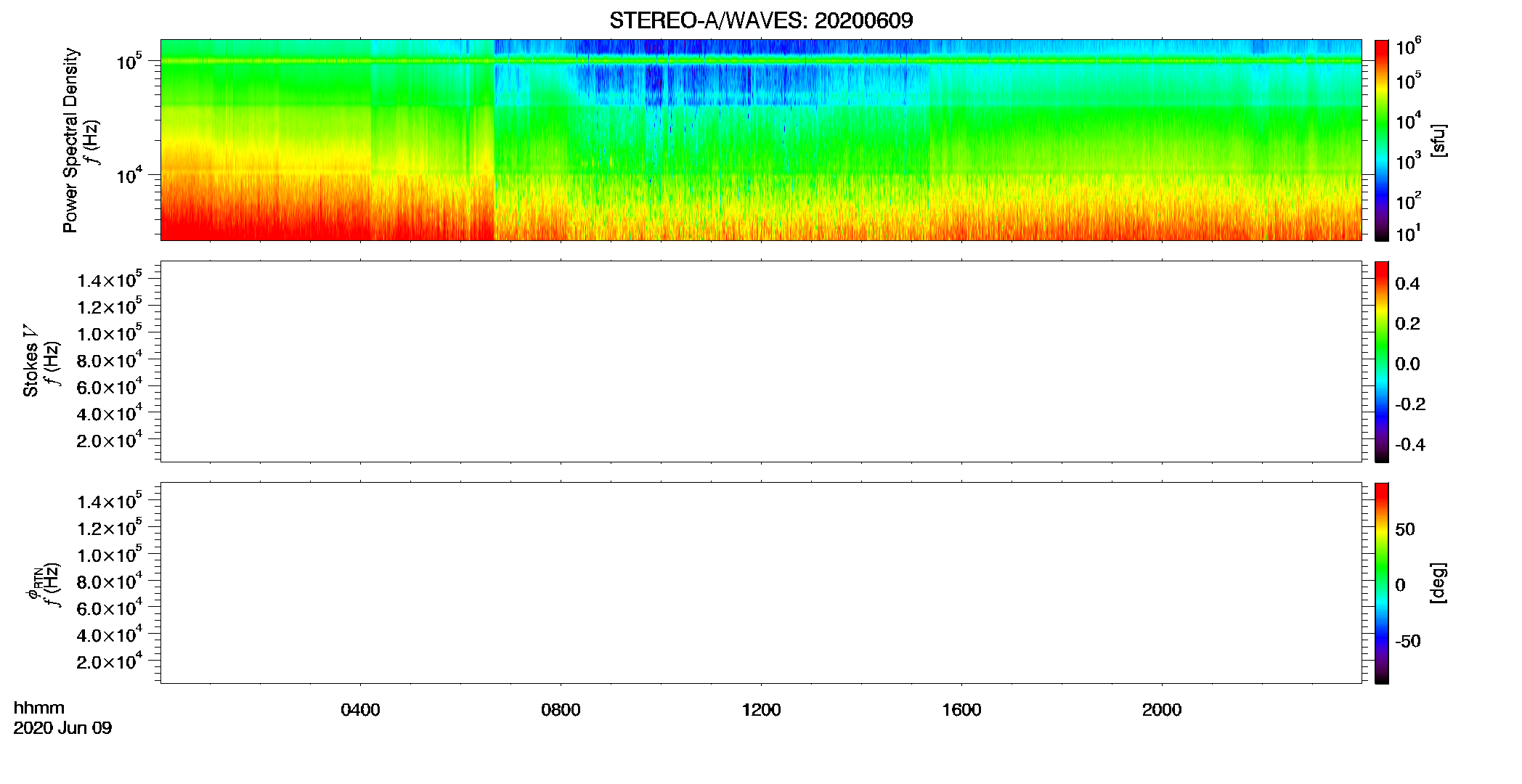Click the plot title STEREO-A/WAVES: 20200609

(x=761, y=20)
